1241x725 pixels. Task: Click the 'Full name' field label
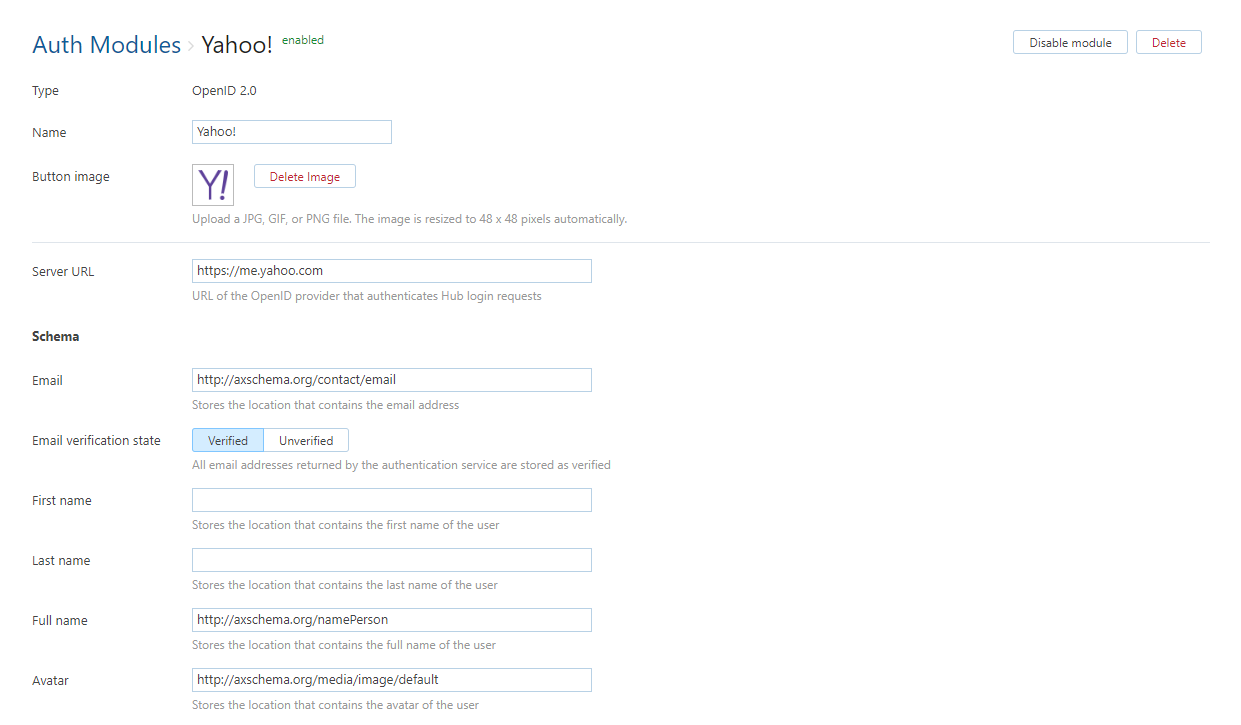pos(60,620)
